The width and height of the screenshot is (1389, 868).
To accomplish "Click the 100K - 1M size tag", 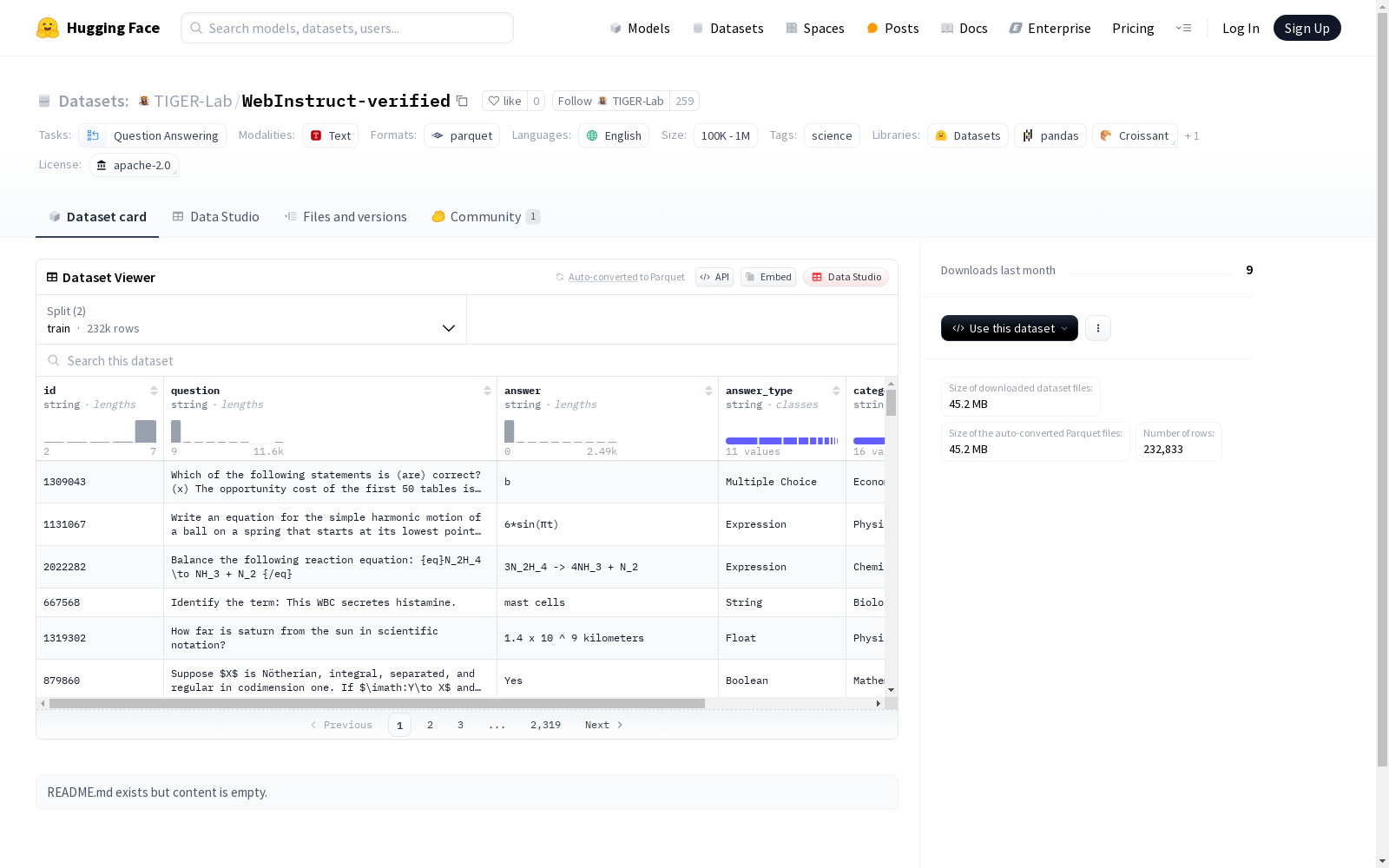I will click(726, 135).
